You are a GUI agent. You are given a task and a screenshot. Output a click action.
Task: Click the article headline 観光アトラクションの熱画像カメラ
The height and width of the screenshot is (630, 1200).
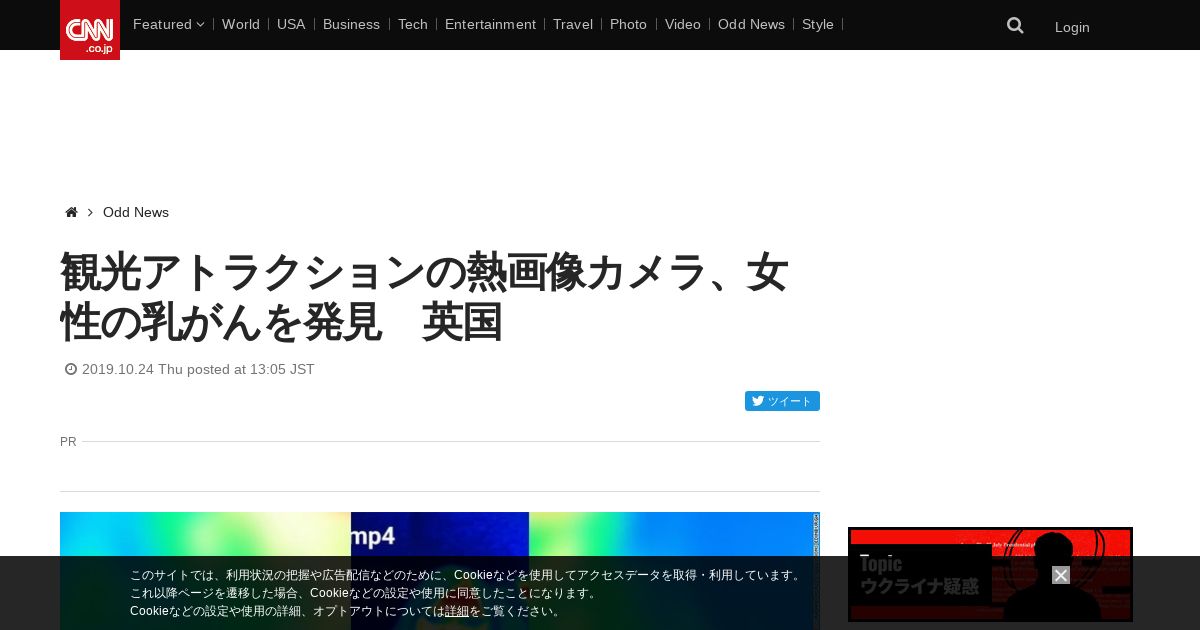click(424, 298)
